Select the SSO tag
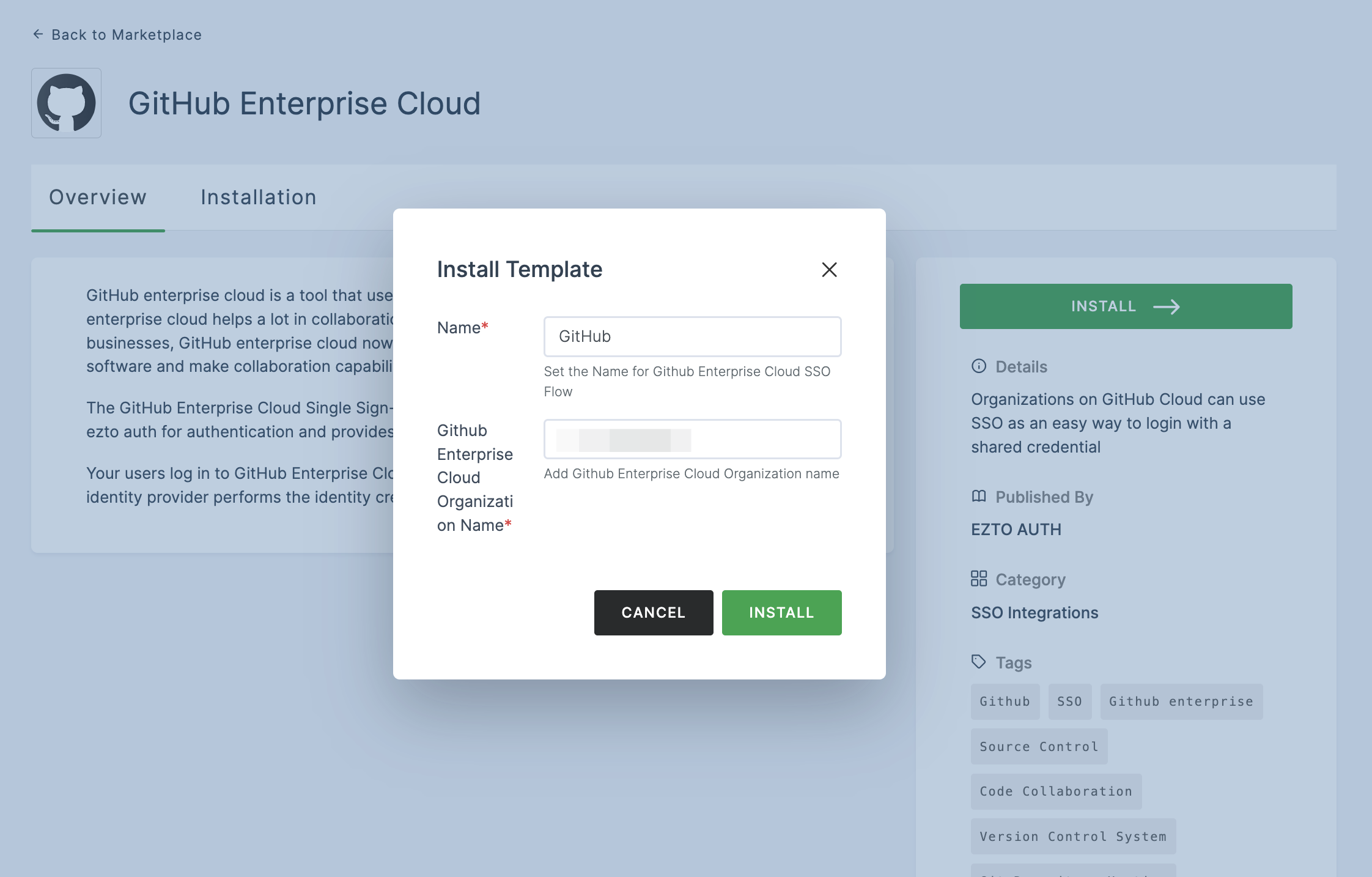This screenshot has height=877, width=1372. tap(1070, 701)
